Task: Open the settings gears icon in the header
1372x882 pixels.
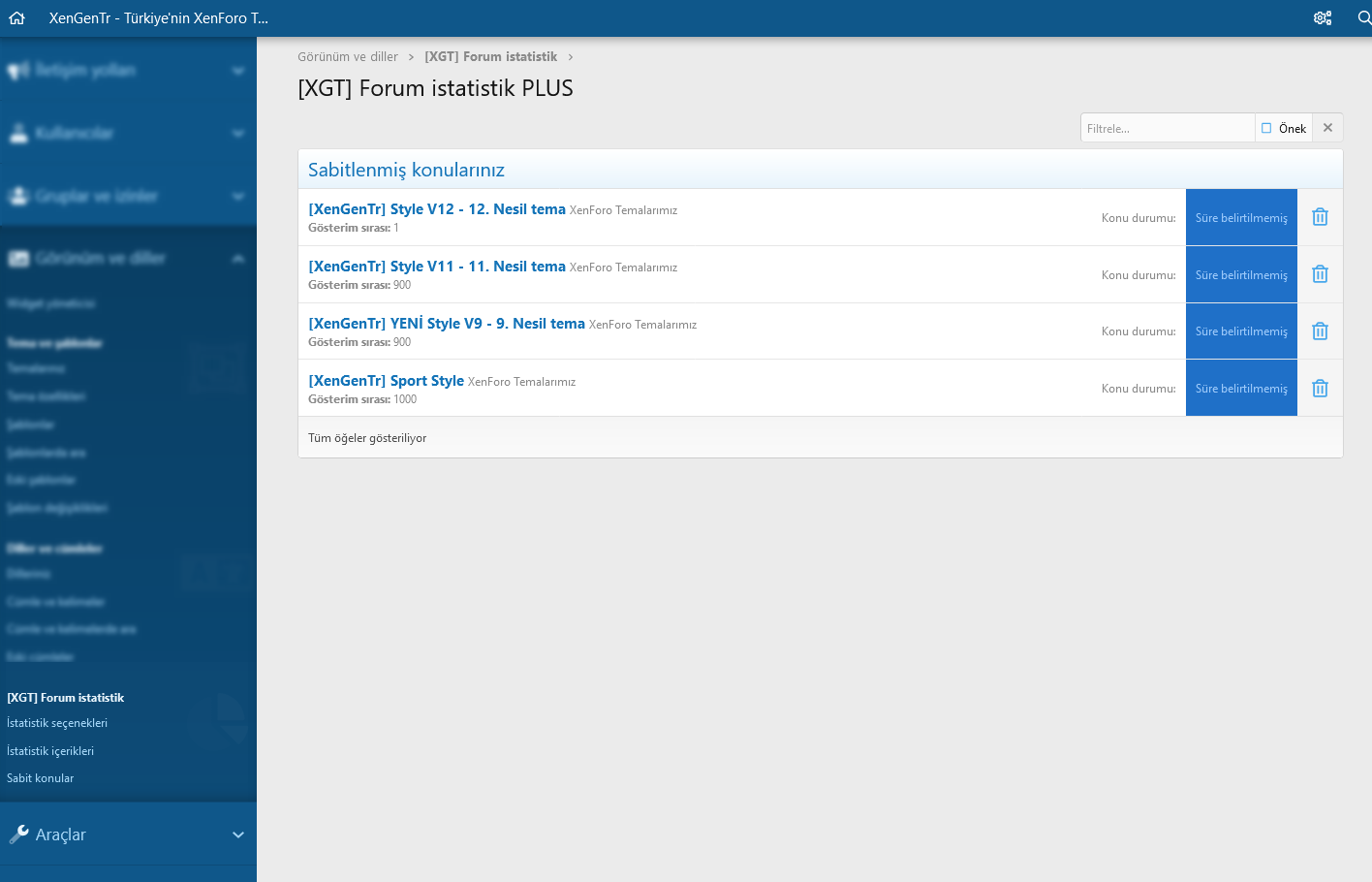Action: pos(1322,17)
